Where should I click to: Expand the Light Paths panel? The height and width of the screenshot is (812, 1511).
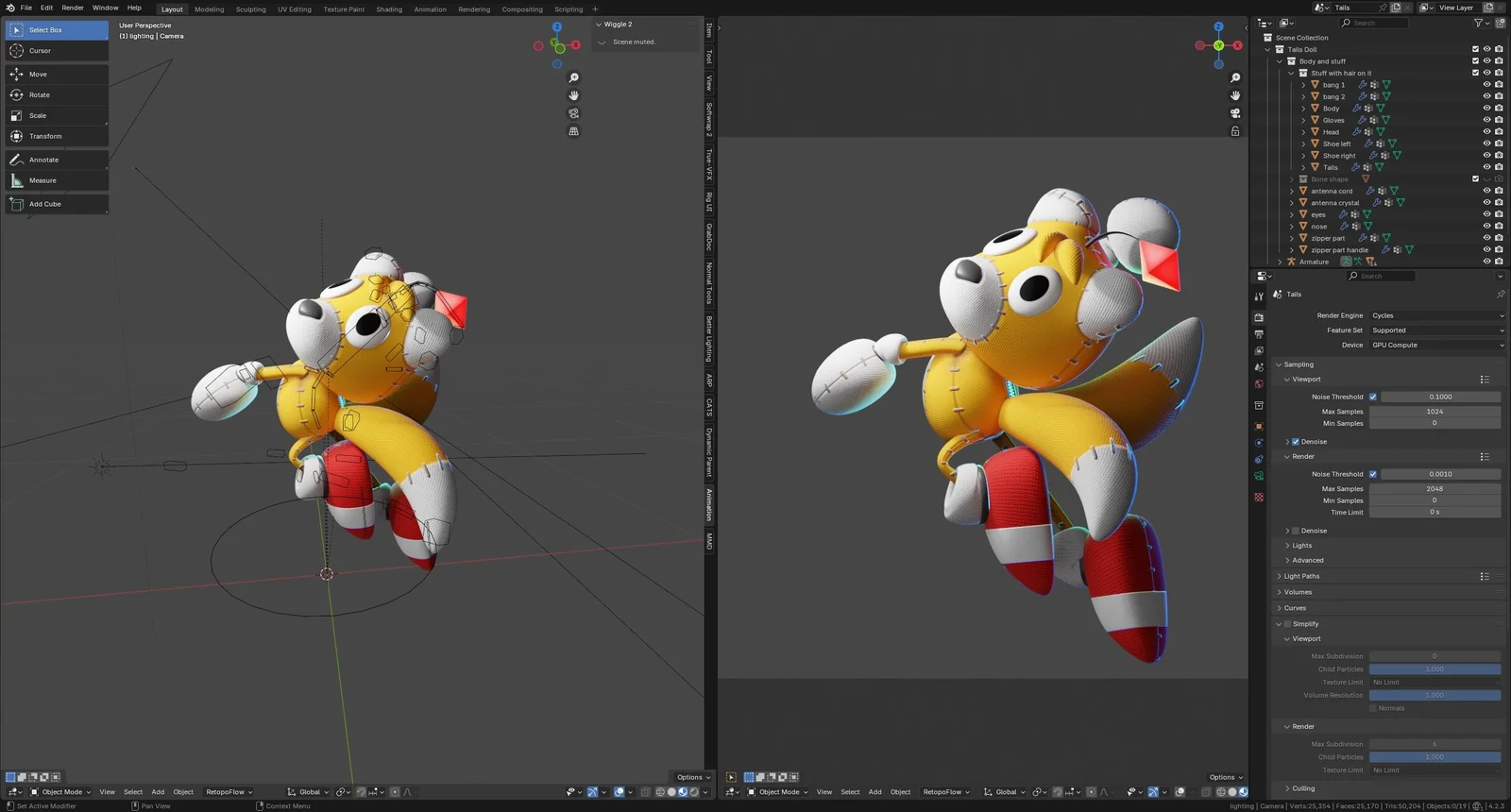1301,576
